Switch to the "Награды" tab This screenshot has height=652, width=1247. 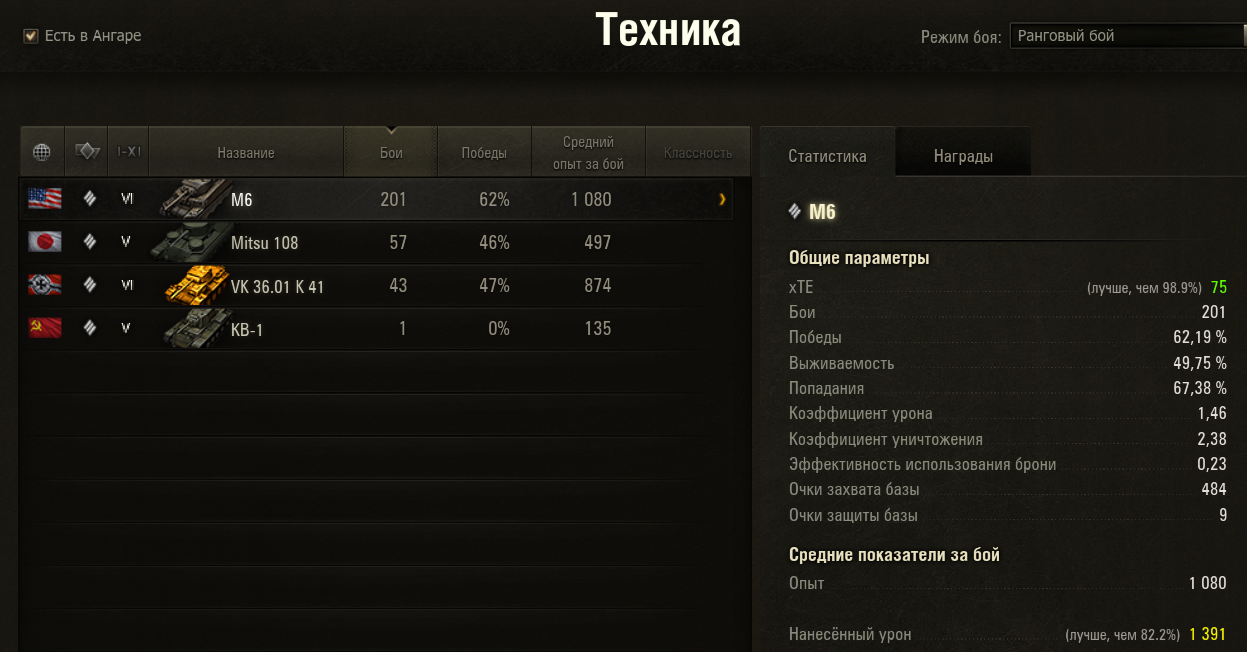(963, 156)
